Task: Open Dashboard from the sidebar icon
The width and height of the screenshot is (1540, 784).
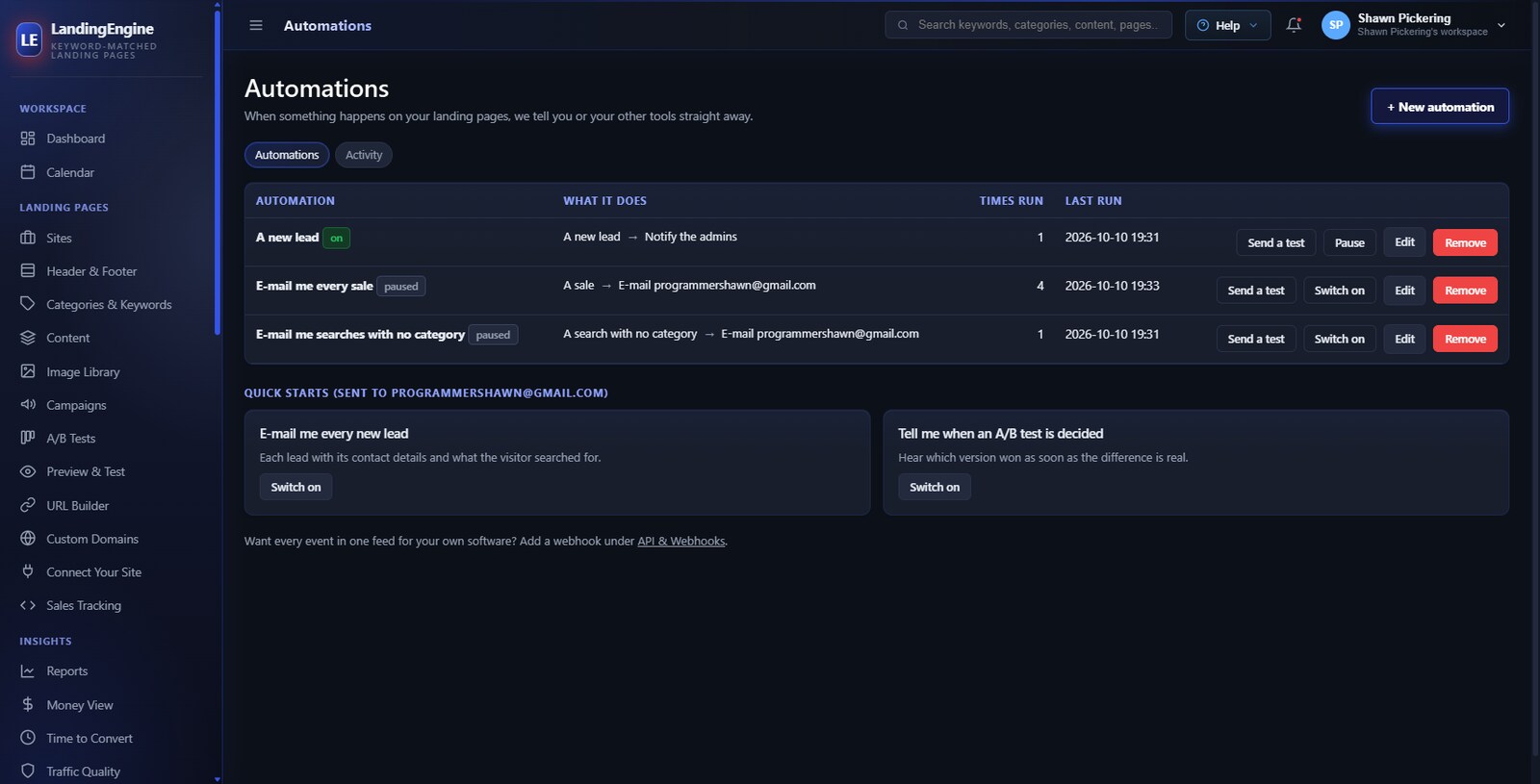Action: pos(28,139)
